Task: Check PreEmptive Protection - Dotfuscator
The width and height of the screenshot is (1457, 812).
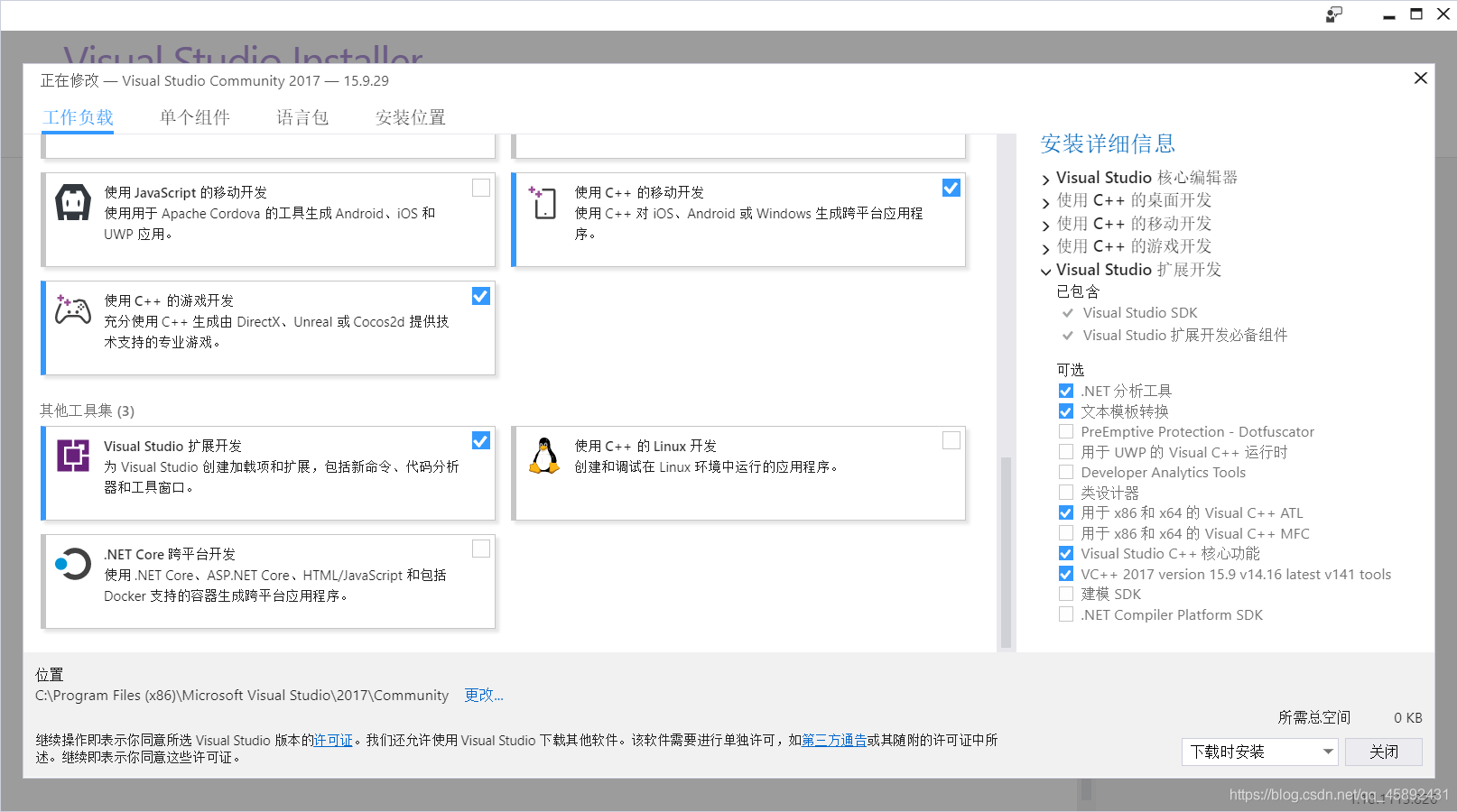Action: [1066, 431]
